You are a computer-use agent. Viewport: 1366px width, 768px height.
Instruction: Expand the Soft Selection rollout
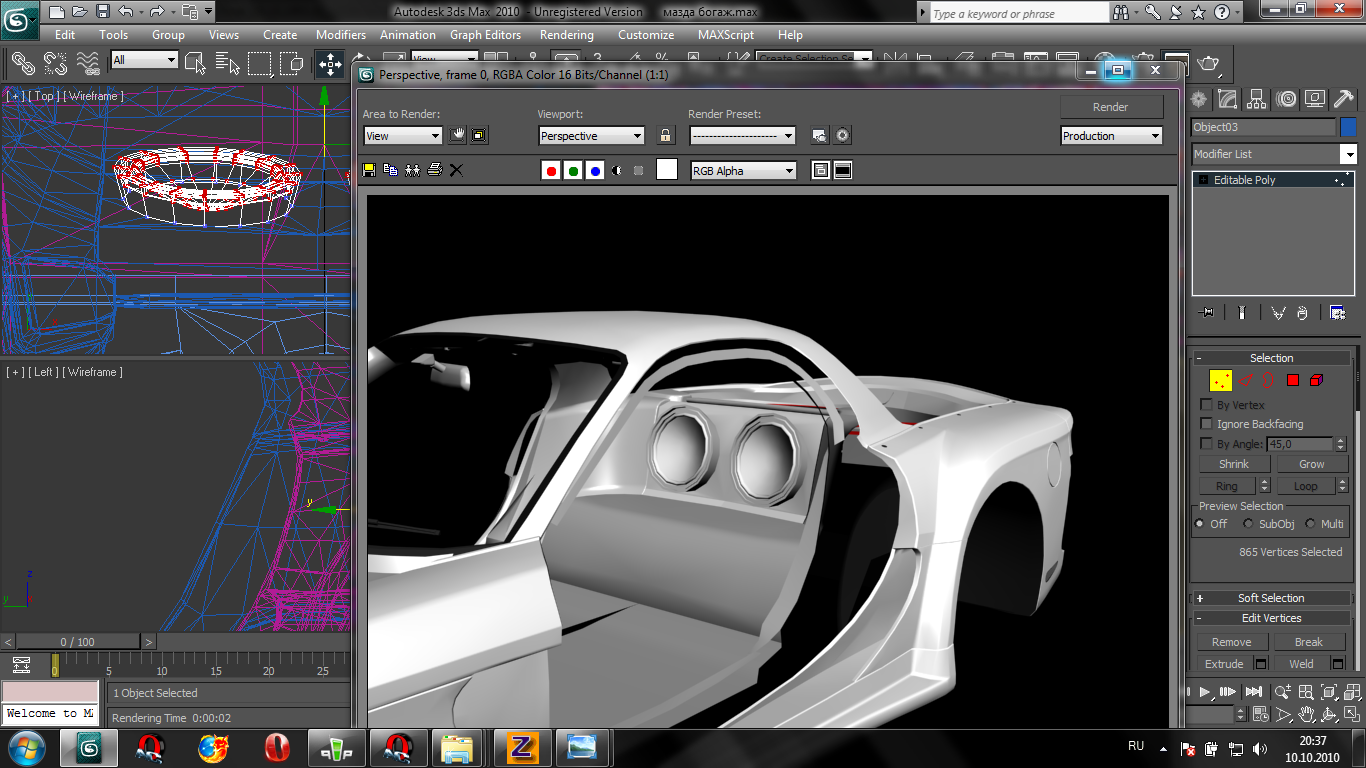pos(1271,598)
